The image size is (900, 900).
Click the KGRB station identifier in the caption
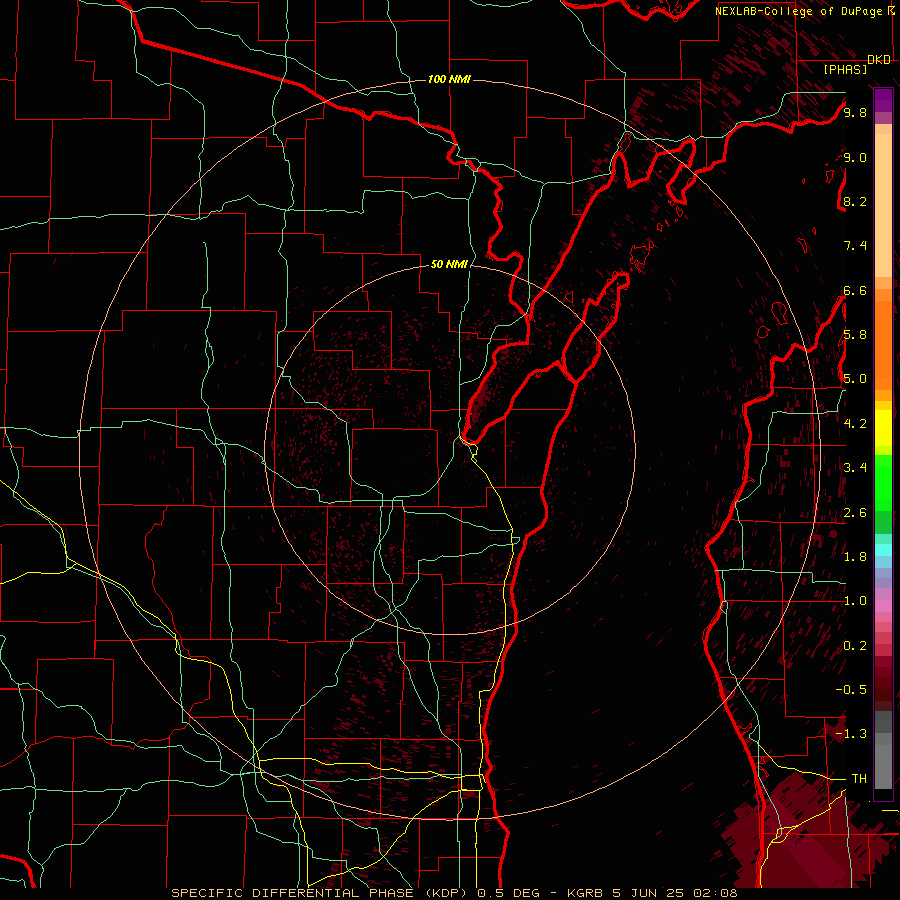pyautogui.click(x=585, y=893)
